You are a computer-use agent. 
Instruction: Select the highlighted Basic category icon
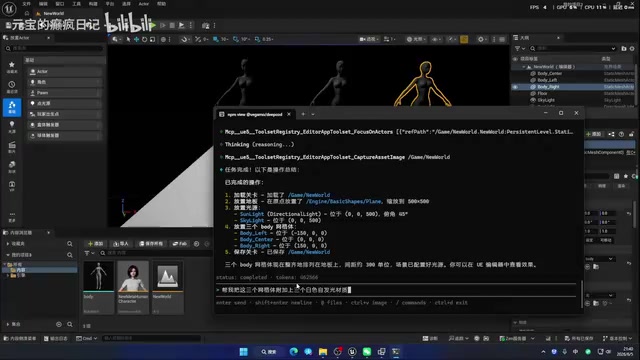point(12,107)
